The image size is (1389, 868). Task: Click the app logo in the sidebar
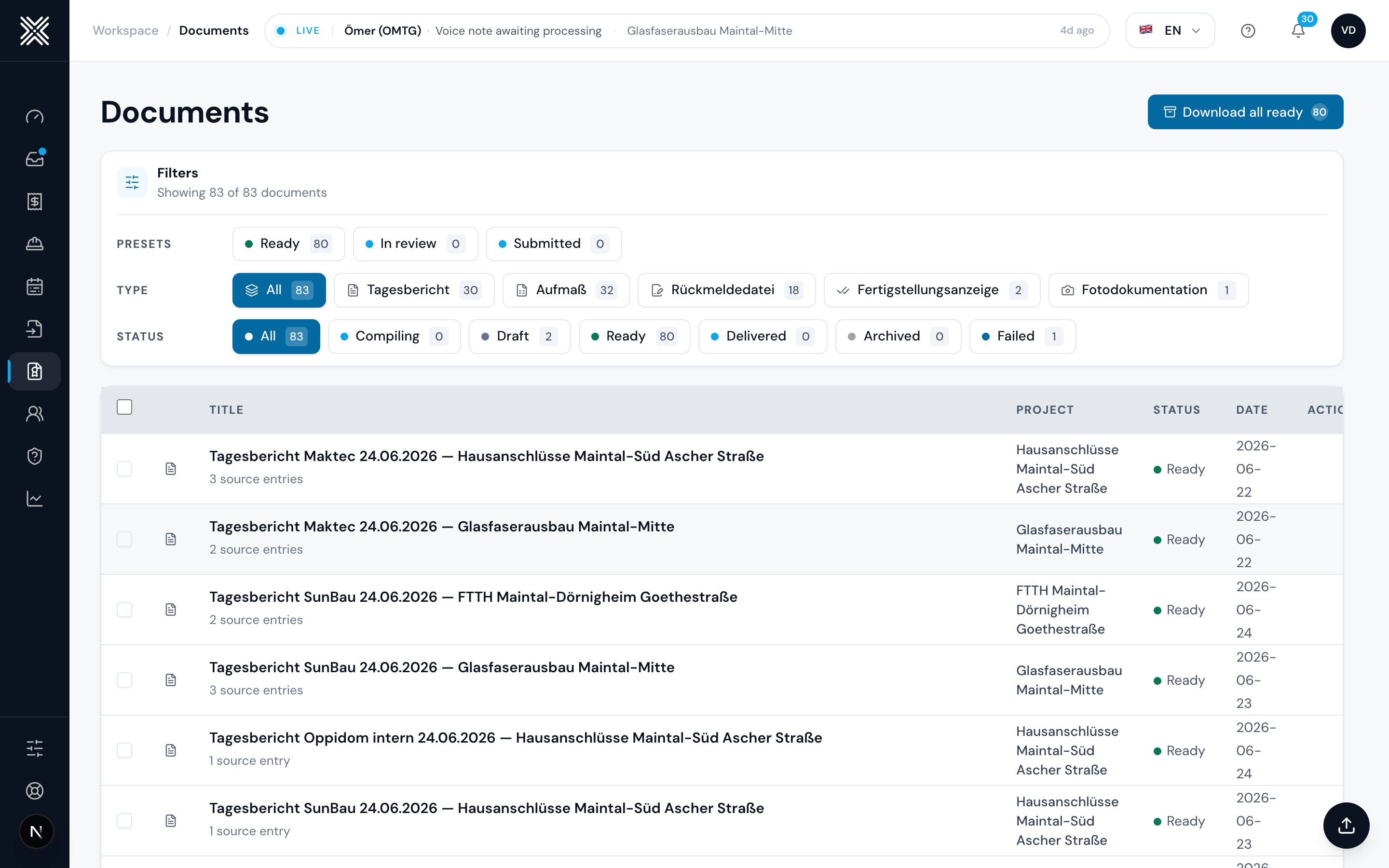click(34, 30)
